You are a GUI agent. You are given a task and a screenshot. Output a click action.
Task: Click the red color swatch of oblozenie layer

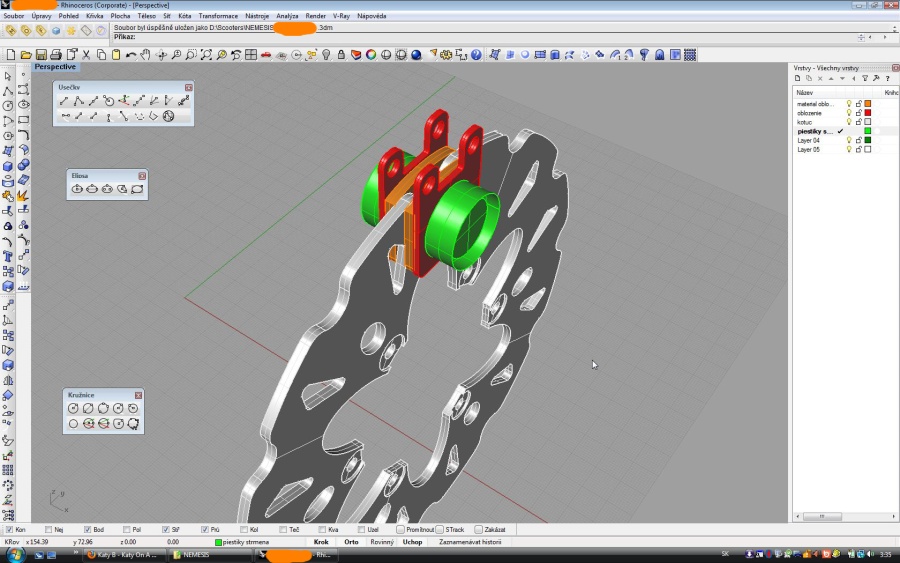pos(867,113)
